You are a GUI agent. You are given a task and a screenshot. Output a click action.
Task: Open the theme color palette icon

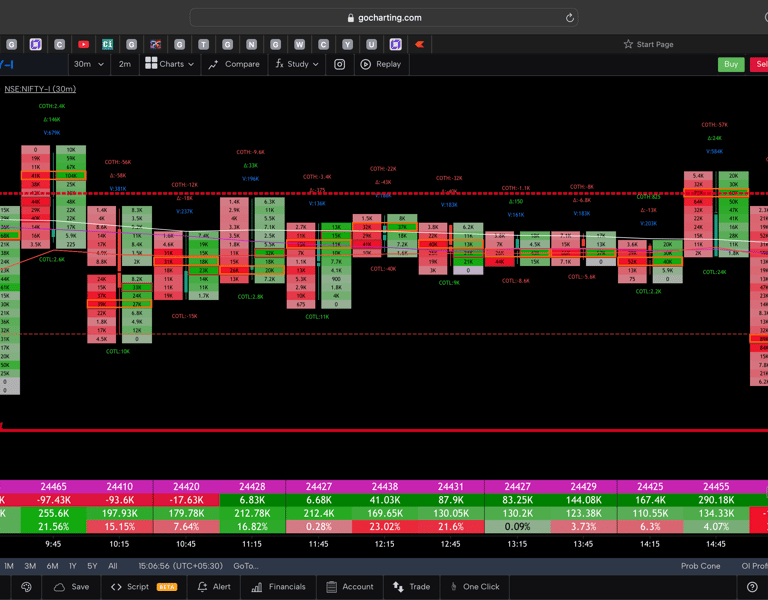tap(26, 587)
